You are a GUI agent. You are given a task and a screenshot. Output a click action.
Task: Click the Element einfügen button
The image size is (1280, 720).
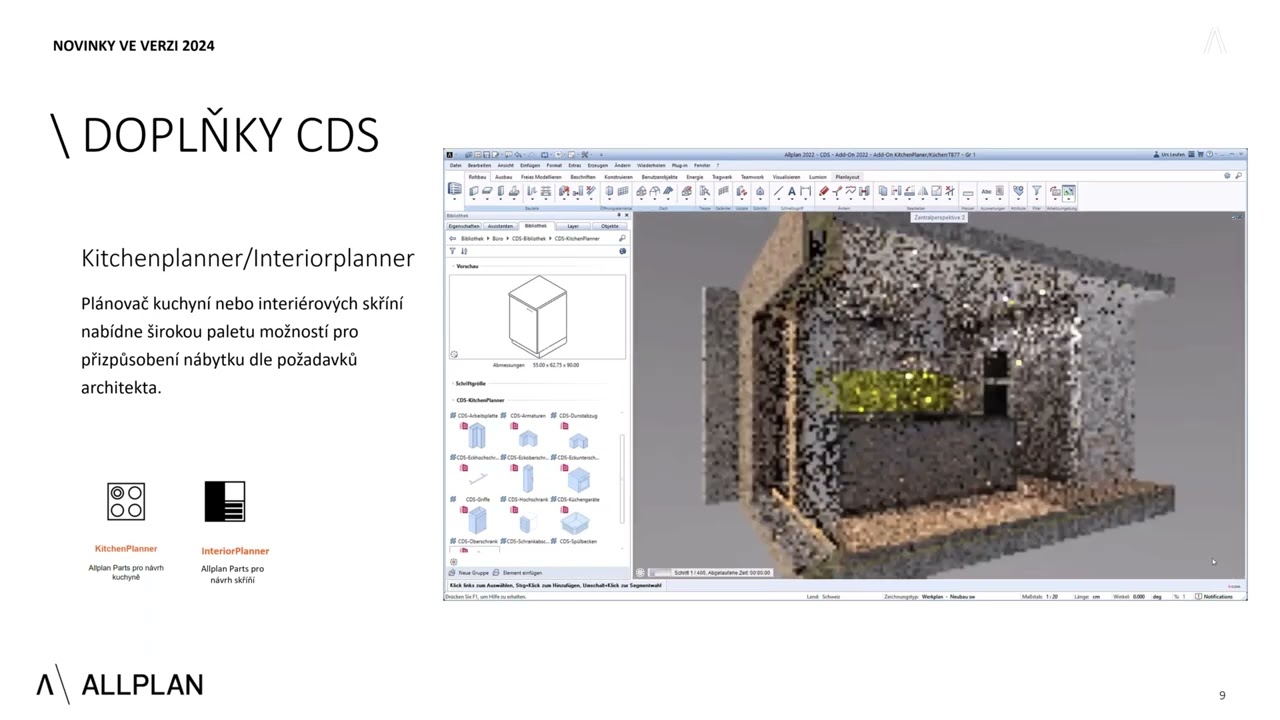pos(517,573)
